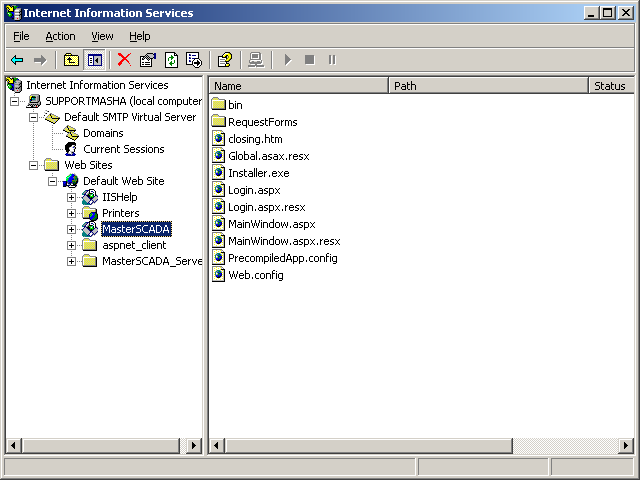Click the Connect to computer icon
The image size is (640, 480).
coord(256,60)
